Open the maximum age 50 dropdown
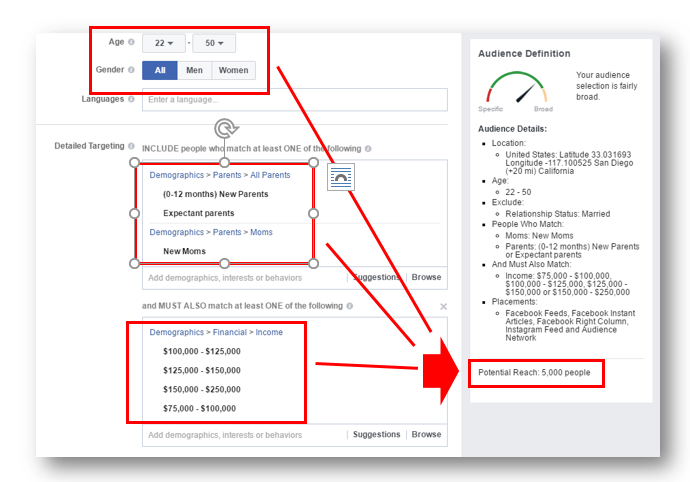The height and width of the screenshot is (482, 690). click(214, 43)
